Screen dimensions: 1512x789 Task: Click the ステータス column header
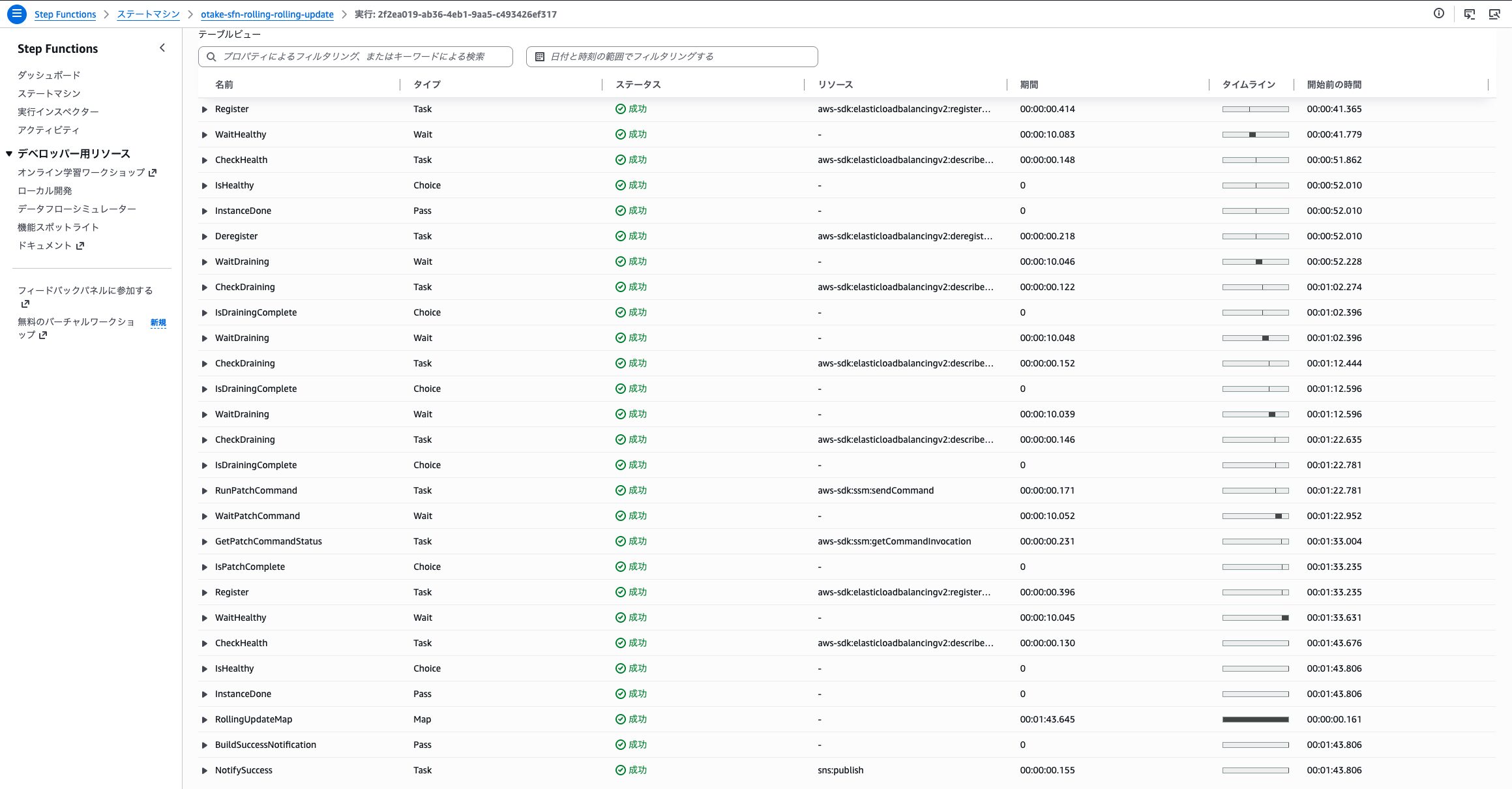pos(638,85)
